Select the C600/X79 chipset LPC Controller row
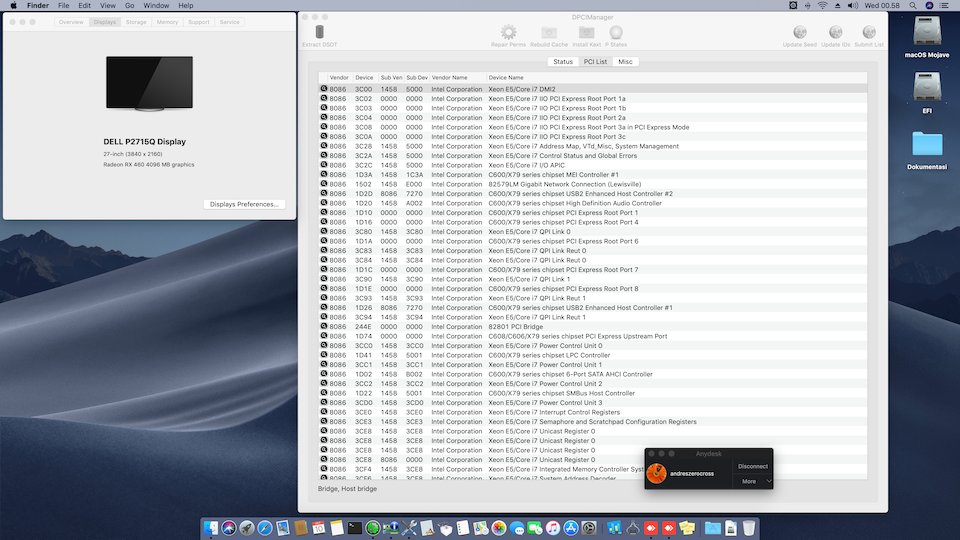960x540 pixels. [x=593, y=355]
